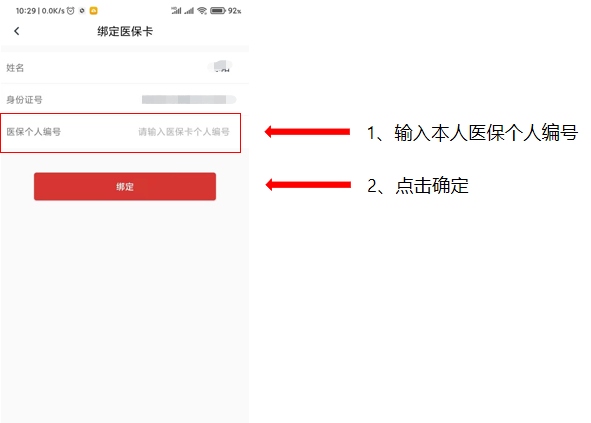Tap the battery status icon
Viewport: 591px width, 423px height.
218,11
